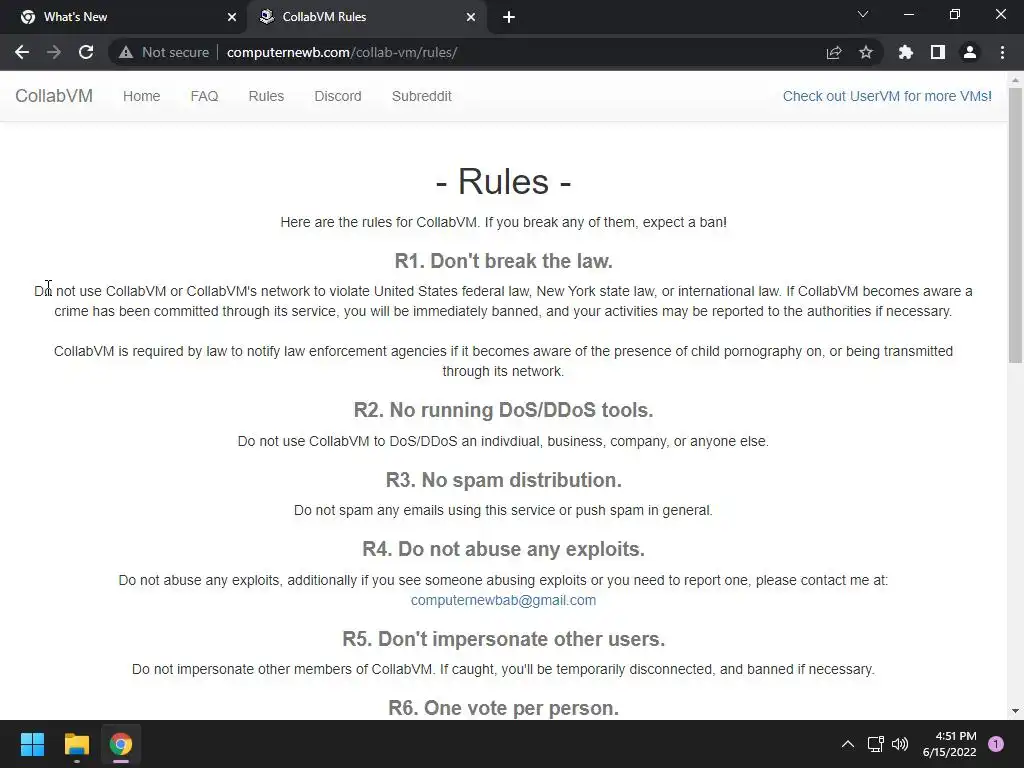This screenshot has height=768, width=1024.
Task: Click the forward navigation arrow
Action: (x=54, y=52)
